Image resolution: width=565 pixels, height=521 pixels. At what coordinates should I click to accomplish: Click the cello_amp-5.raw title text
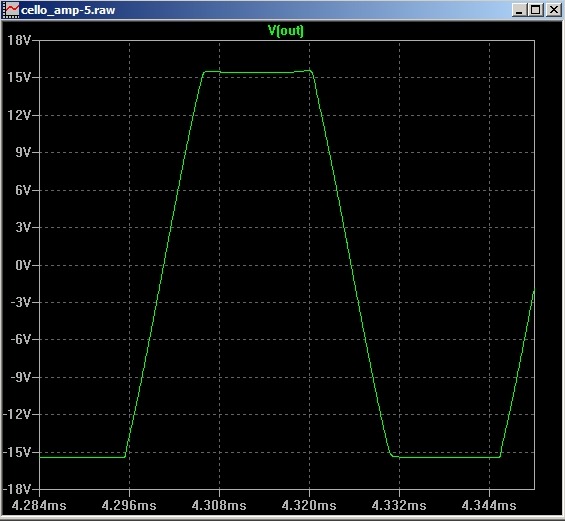[68, 10]
